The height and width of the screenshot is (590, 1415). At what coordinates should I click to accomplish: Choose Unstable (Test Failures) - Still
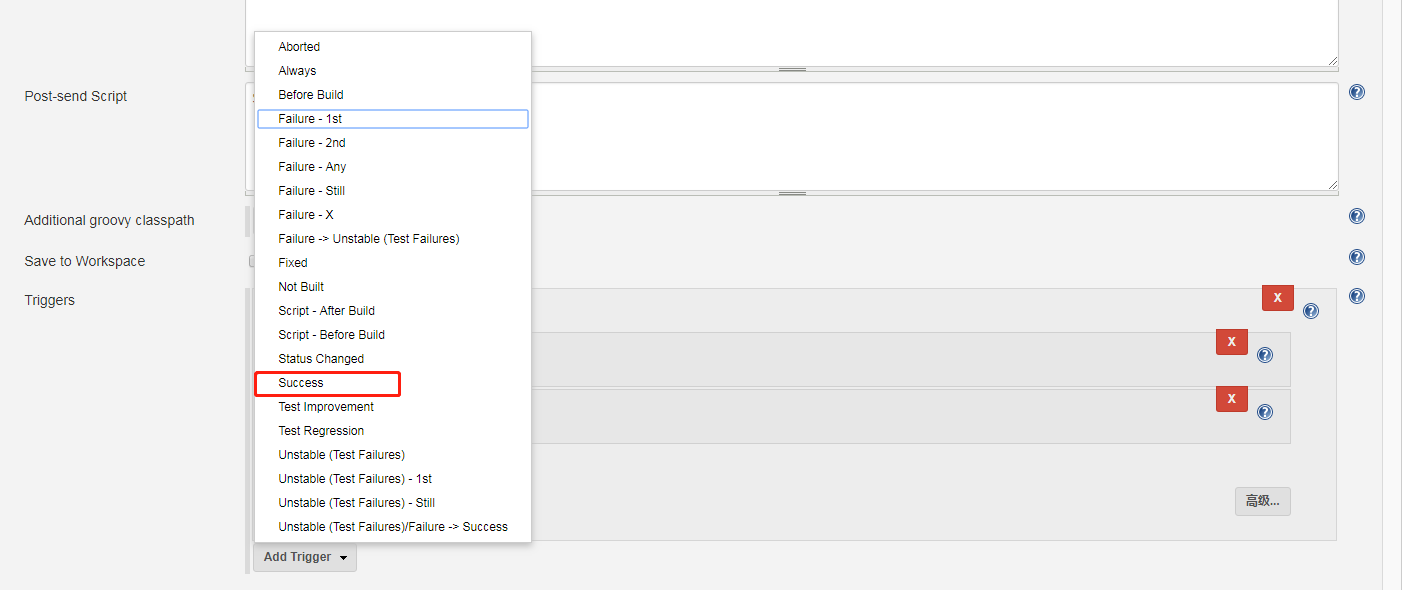pyautogui.click(x=356, y=503)
